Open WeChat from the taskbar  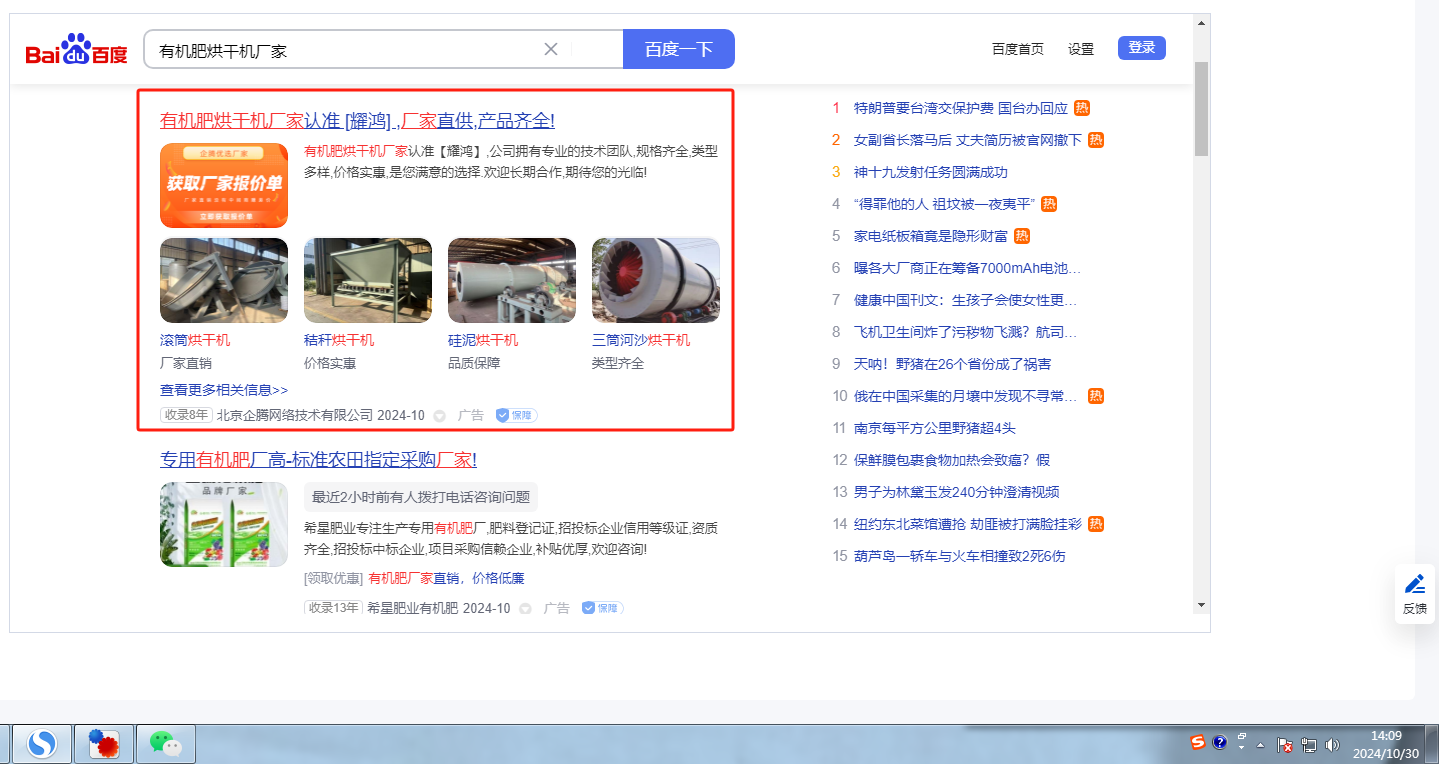point(165,743)
